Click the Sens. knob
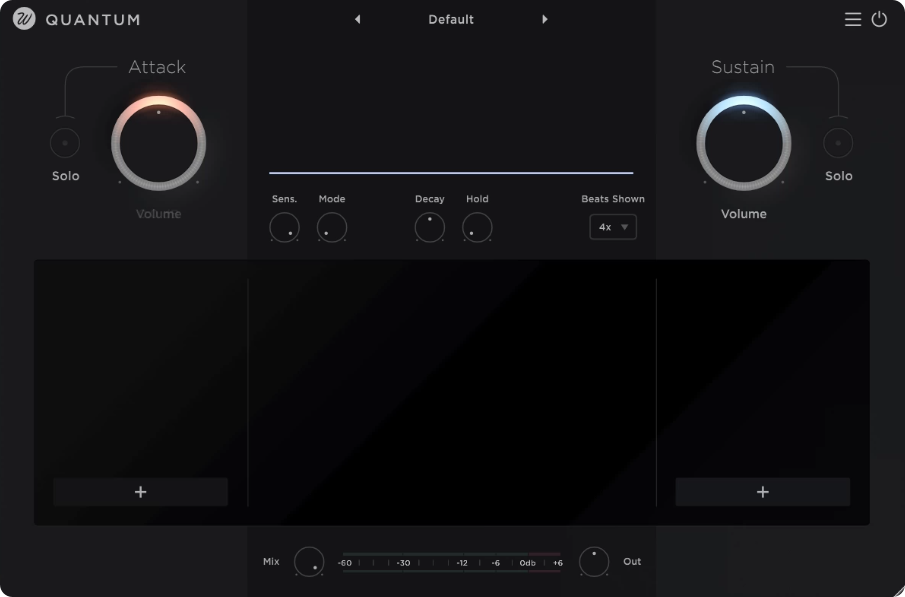 click(285, 227)
